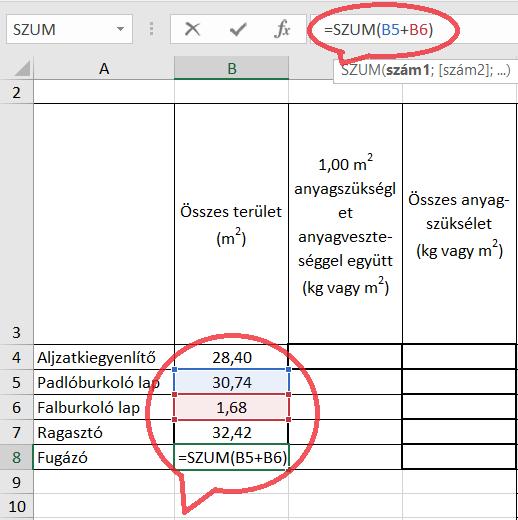Click the szám1 argument in function tooltip
This screenshot has height=520, width=518.
[x=407, y=70]
